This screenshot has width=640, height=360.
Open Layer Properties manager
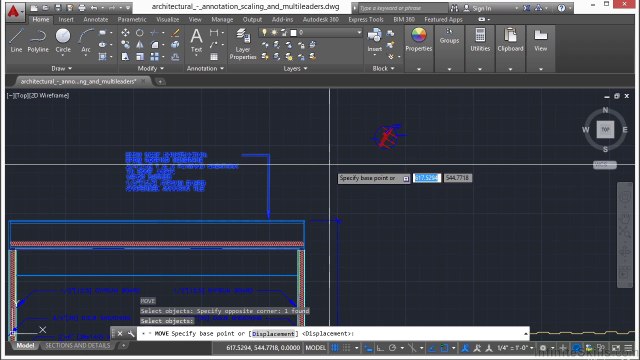point(243,44)
